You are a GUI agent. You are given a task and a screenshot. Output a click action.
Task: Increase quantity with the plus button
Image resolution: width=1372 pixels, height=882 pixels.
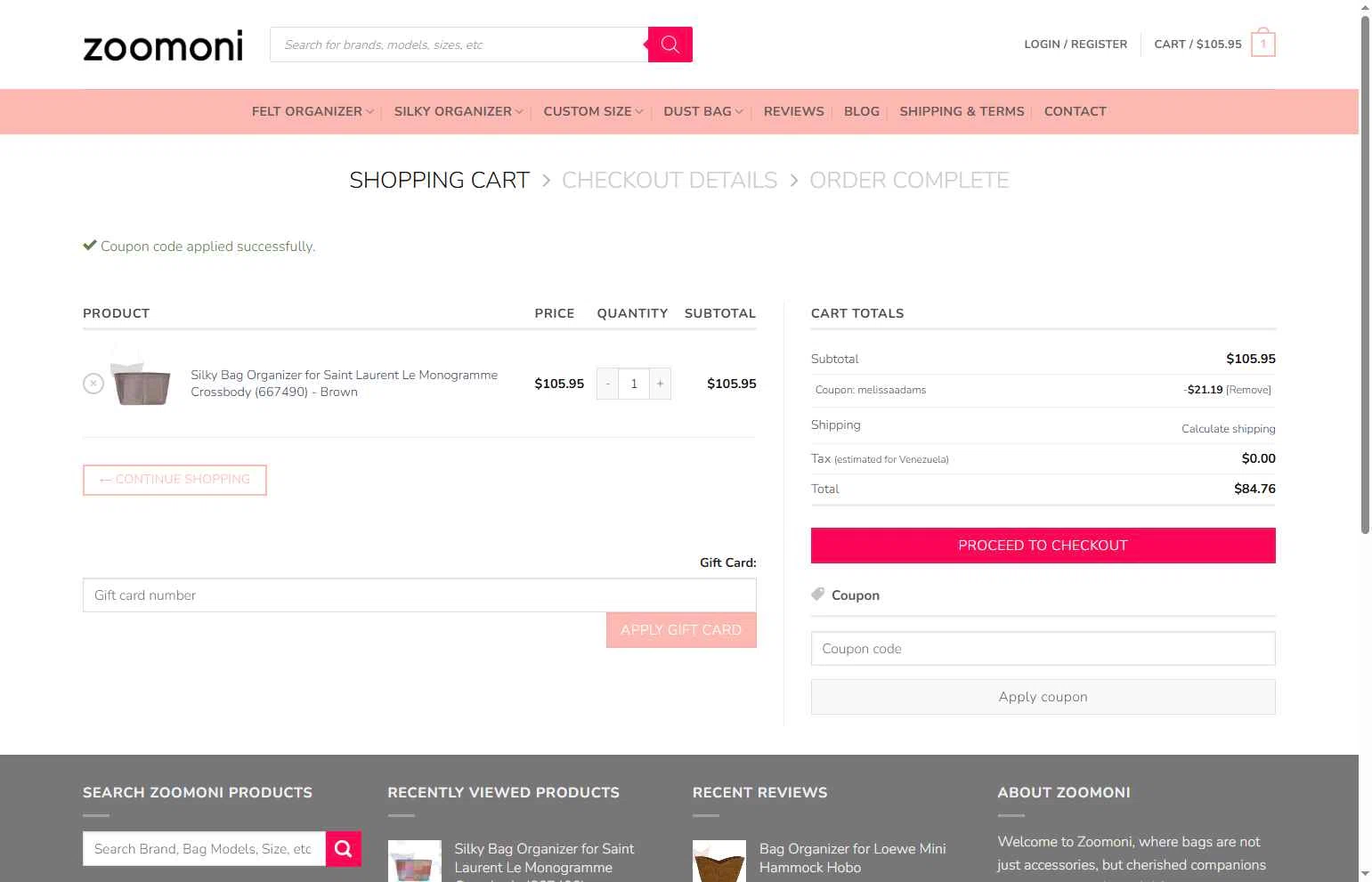pyautogui.click(x=660, y=384)
